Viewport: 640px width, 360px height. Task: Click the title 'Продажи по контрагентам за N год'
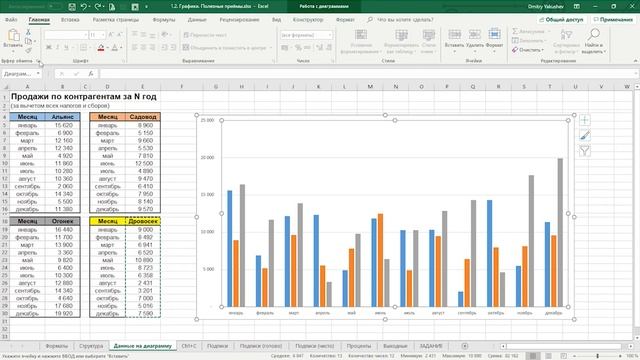84,97
